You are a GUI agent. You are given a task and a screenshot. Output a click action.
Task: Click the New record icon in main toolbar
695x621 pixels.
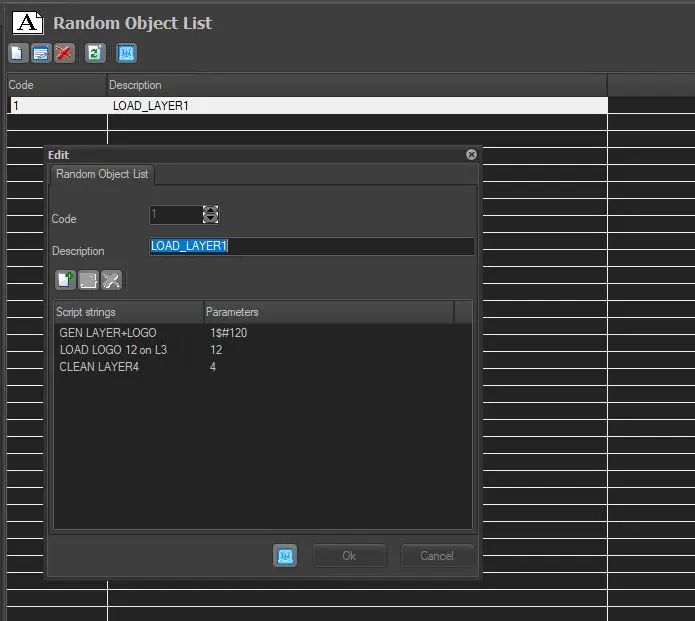(18, 54)
